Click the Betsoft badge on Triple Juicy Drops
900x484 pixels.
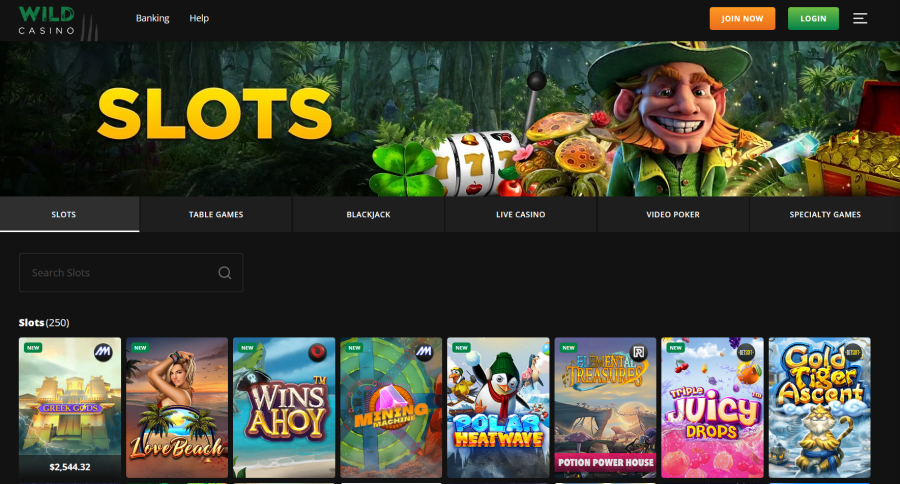tap(746, 352)
